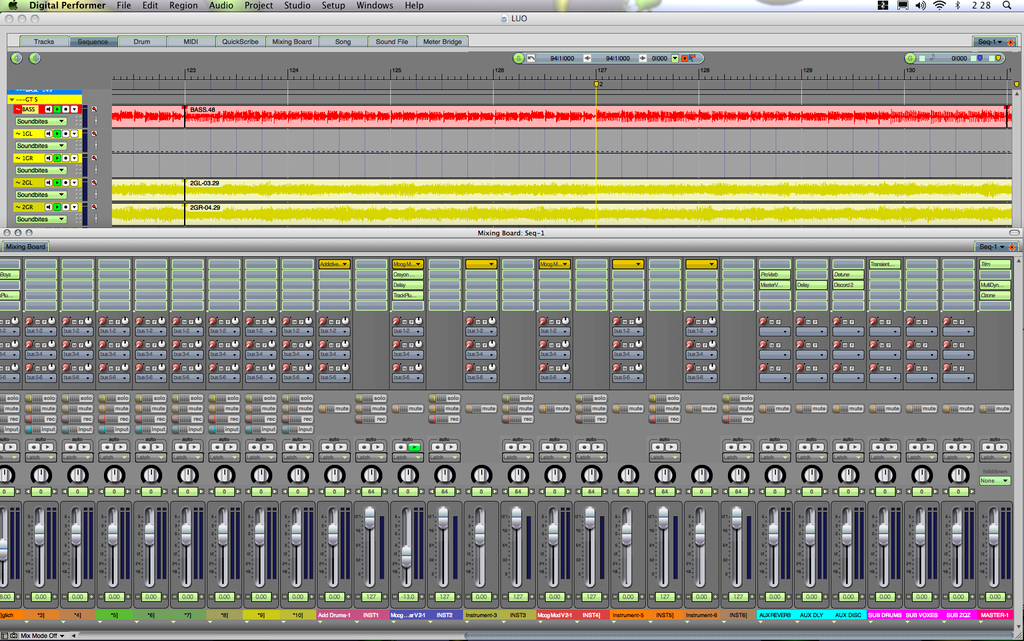1024x641 pixels.
Task: Click the automation play button on the MASTER-1 strip
Action: [x=1000, y=447]
